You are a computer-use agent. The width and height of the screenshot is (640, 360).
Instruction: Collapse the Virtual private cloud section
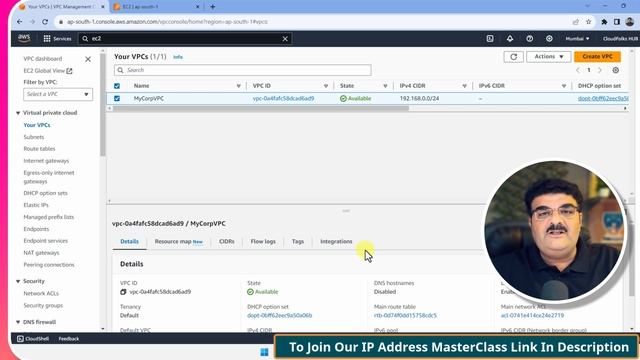[x=18, y=113]
